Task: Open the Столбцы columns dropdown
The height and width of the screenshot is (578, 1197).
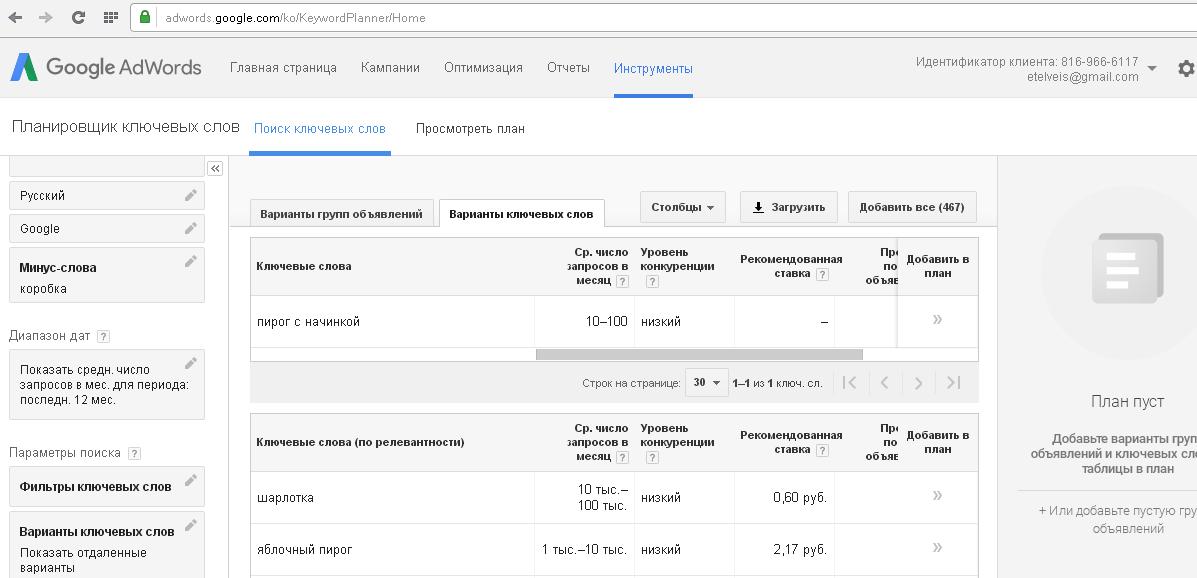Action: tap(682, 207)
